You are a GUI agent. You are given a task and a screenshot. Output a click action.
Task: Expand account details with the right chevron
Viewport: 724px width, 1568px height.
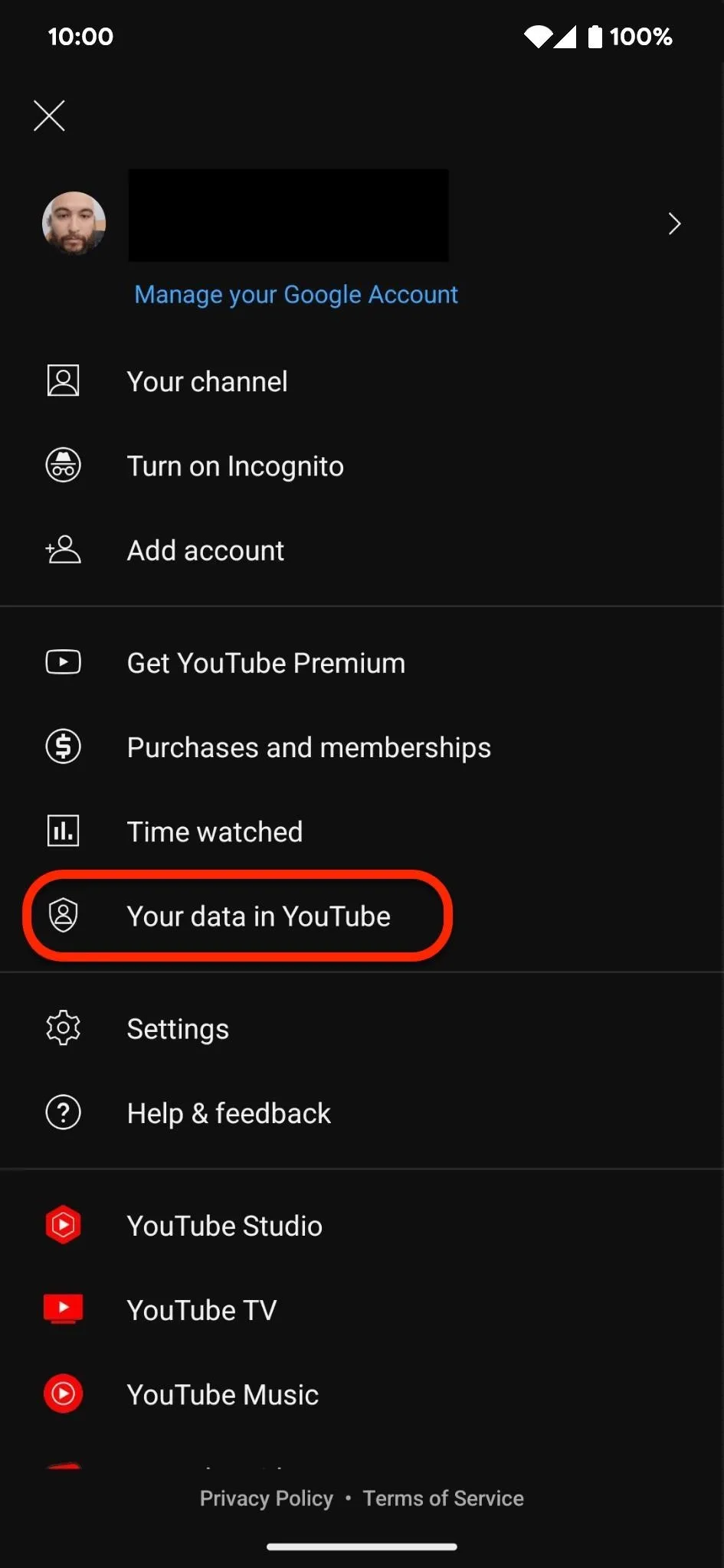pos(674,224)
